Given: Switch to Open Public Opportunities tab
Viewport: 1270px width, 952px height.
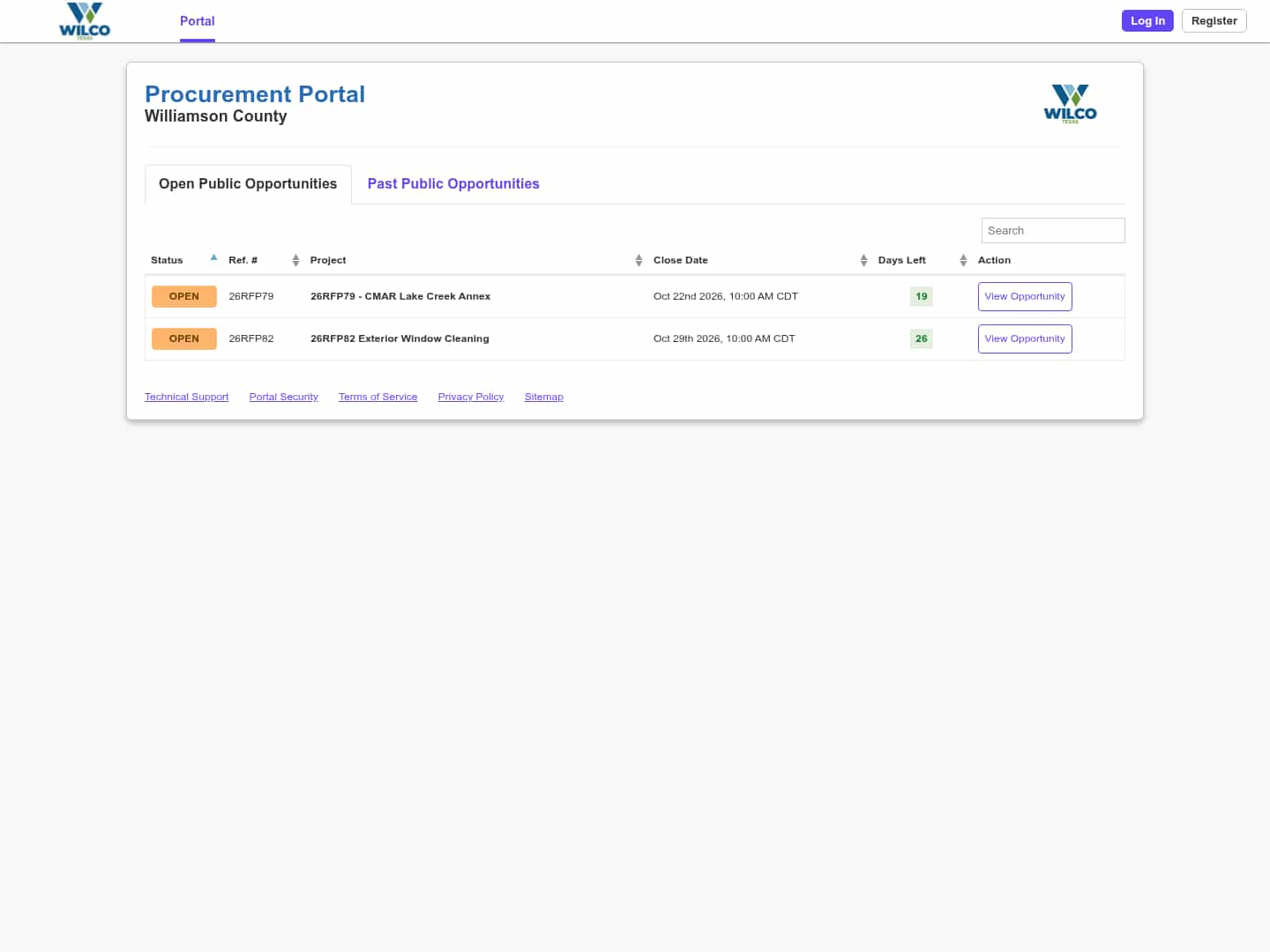Looking at the screenshot, I should pyautogui.click(x=248, y=183).
